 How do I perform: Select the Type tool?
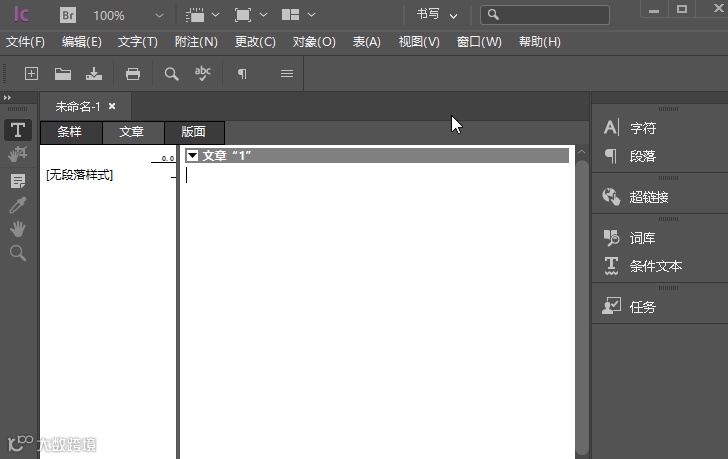pyautogui.click(x=18, y=130)
